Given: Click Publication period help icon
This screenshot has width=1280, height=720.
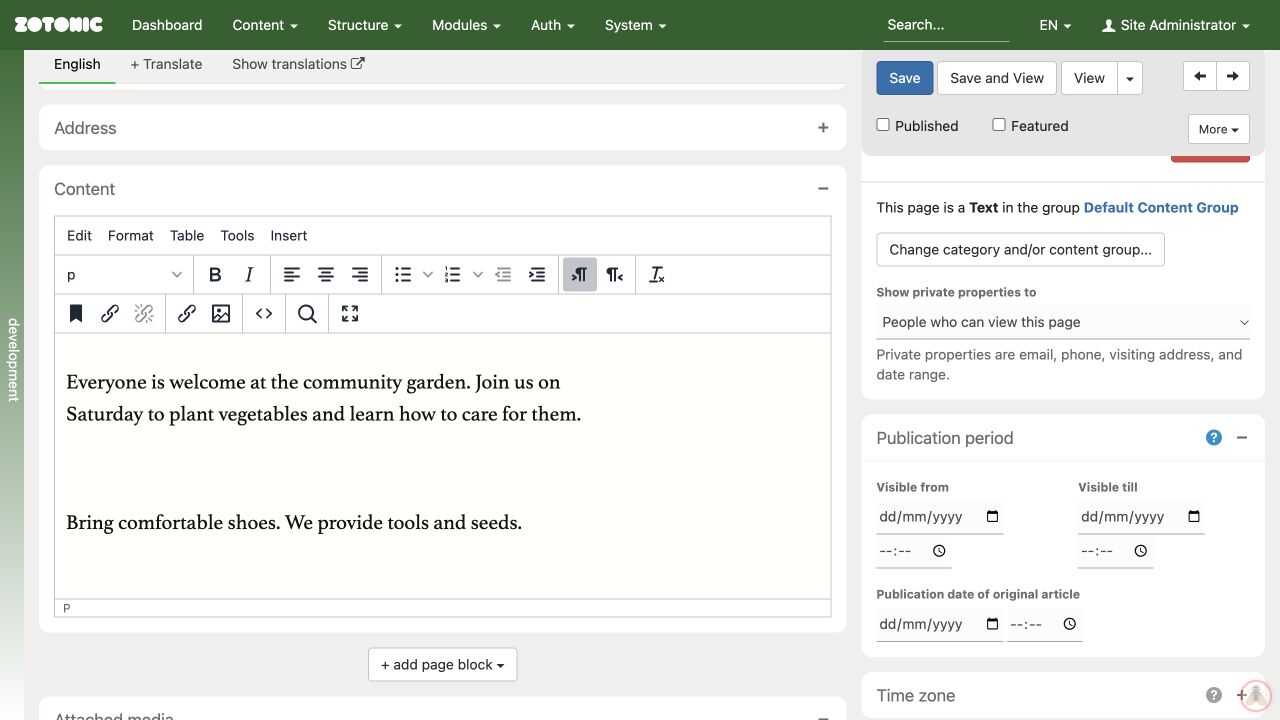Looking at the screenshot, I should [1214, 438].
